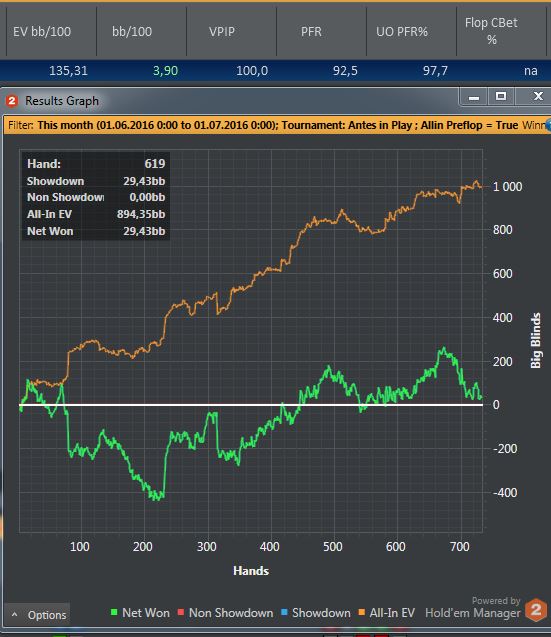The height and width of the screenshot is (637, 551).
Task: Click the Big Blinds axis label
Action: 536,340
